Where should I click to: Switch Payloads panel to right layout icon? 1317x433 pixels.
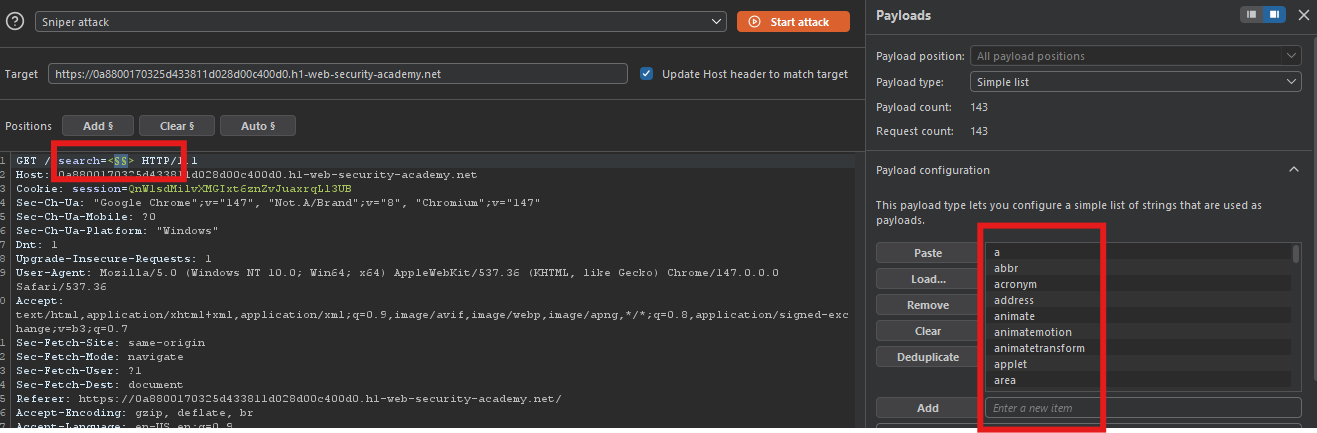(1274, 15)
